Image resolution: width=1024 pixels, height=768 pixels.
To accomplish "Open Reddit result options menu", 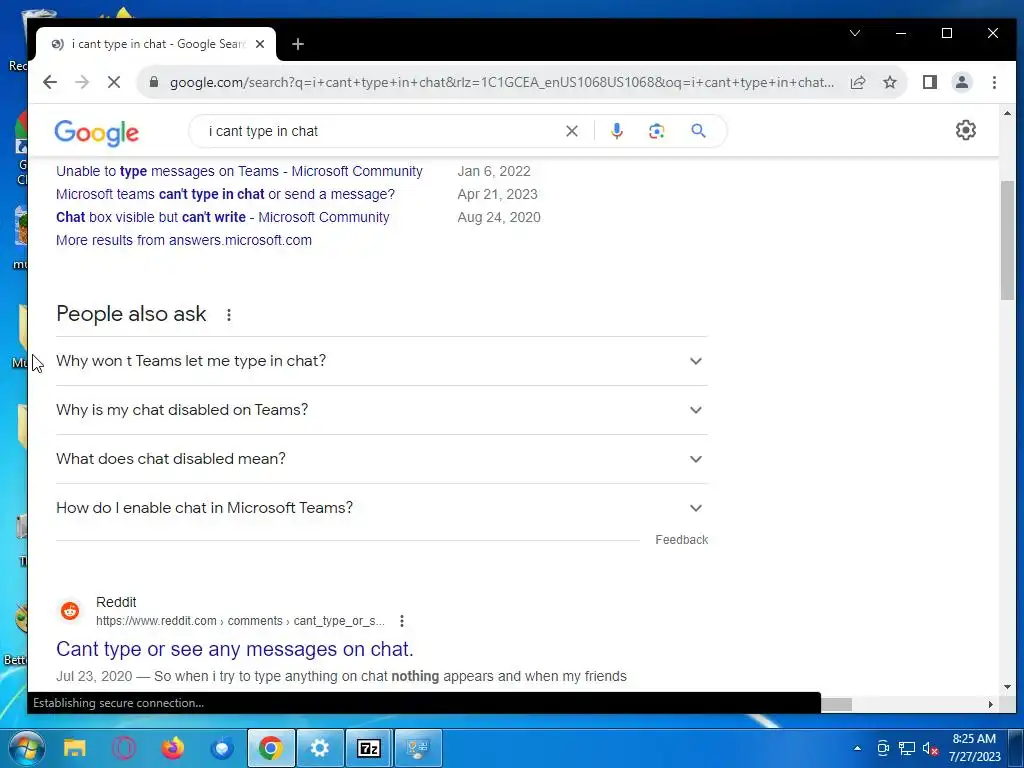I will click(x=402, y=621).
